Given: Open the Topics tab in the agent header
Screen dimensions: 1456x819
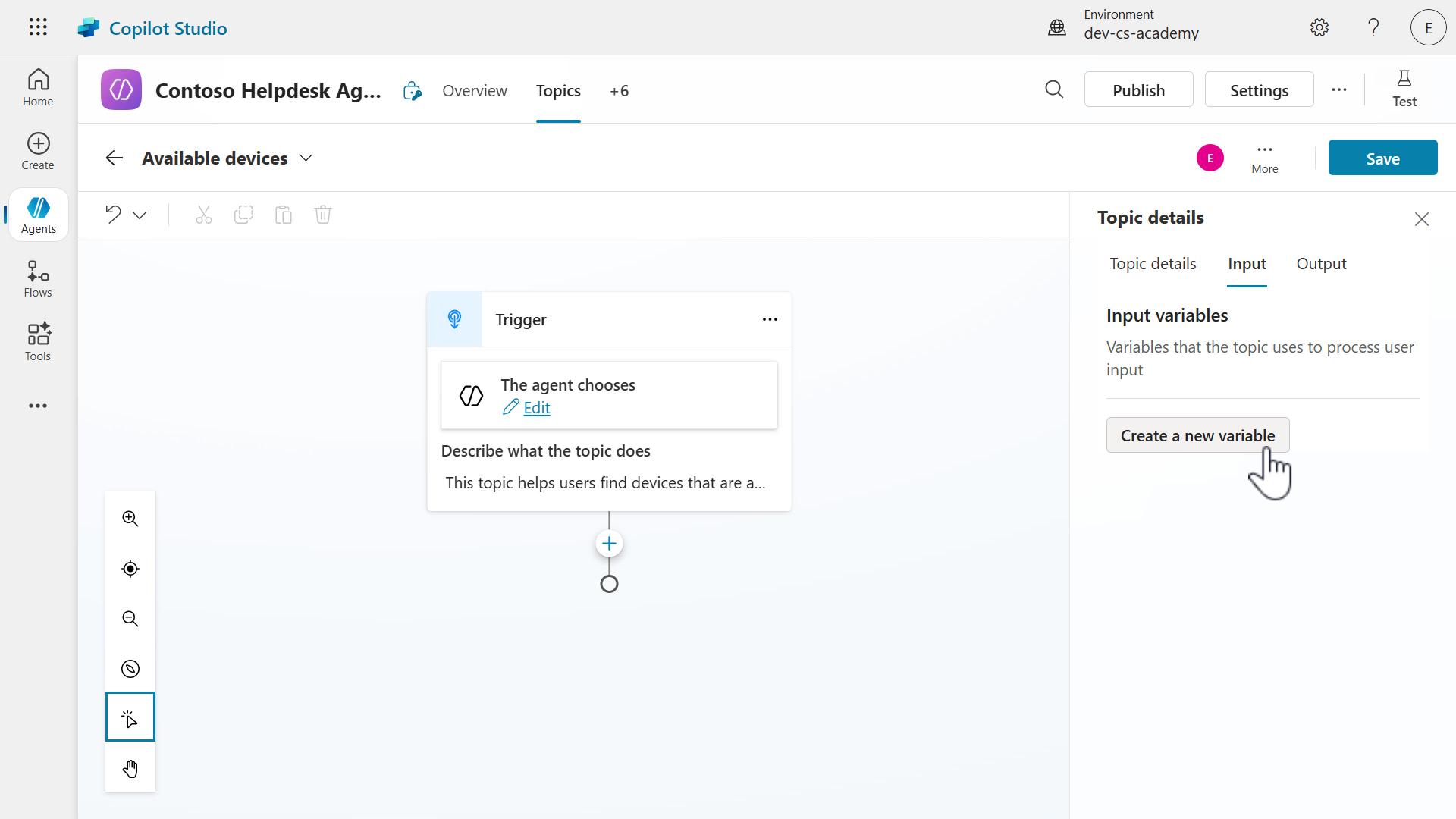Looking at the screenshot, I should [558, 90].
